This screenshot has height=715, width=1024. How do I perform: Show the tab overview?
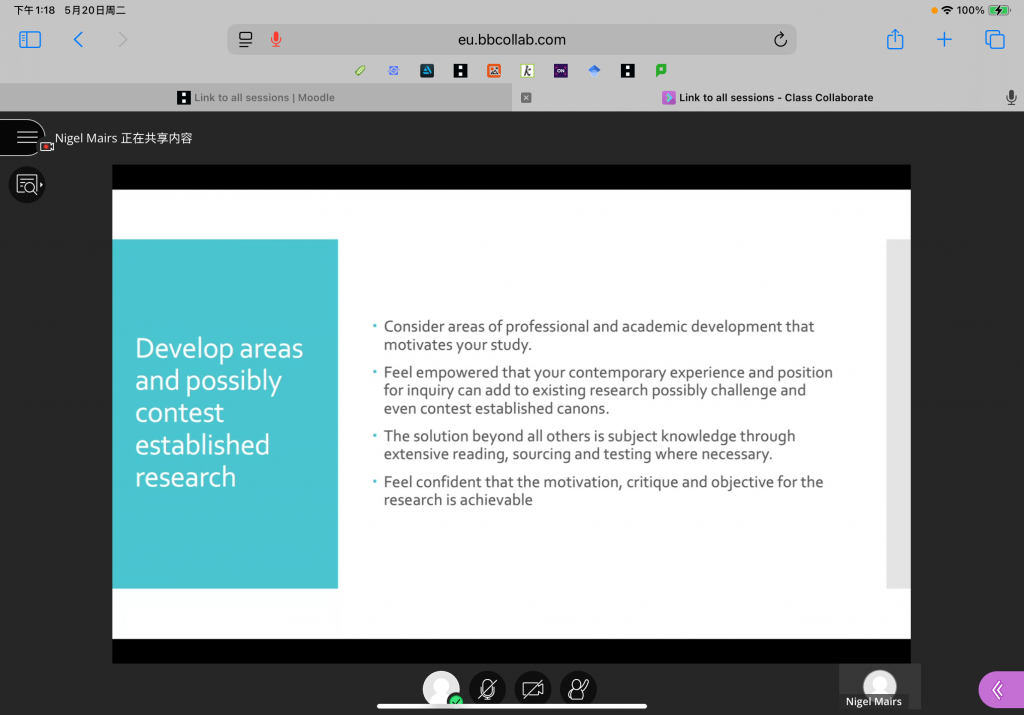[995, 40]
